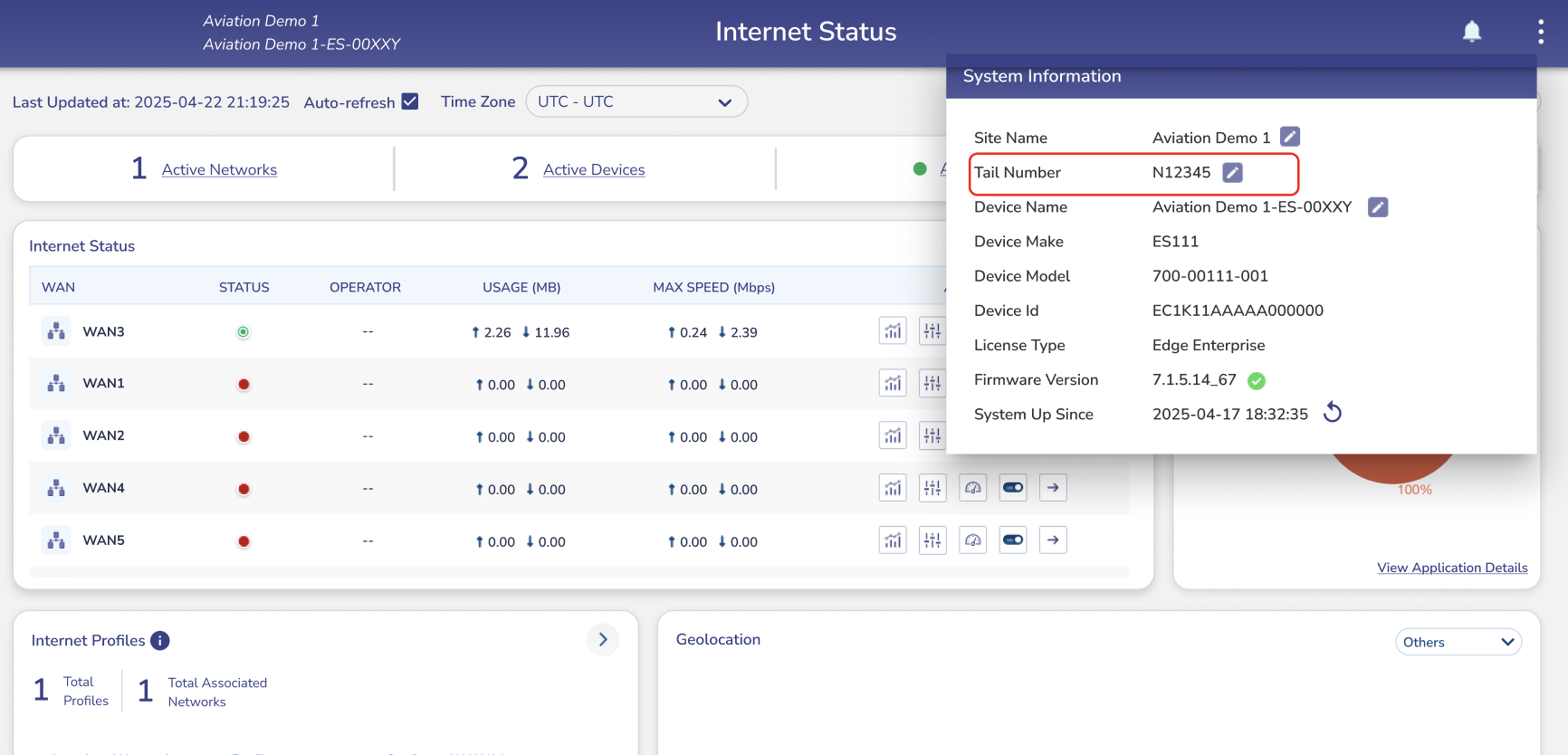Viewport: 1568px width, 755px height.
Task: Expand the Internet Profiles chevron
Action: pos(603,640)
